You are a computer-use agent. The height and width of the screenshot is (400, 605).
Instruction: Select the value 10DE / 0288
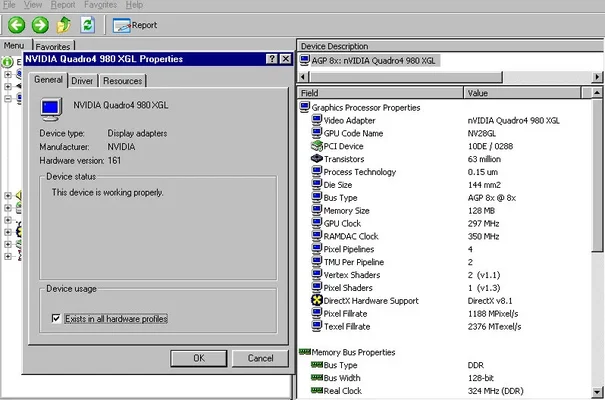tap(490, 146)
